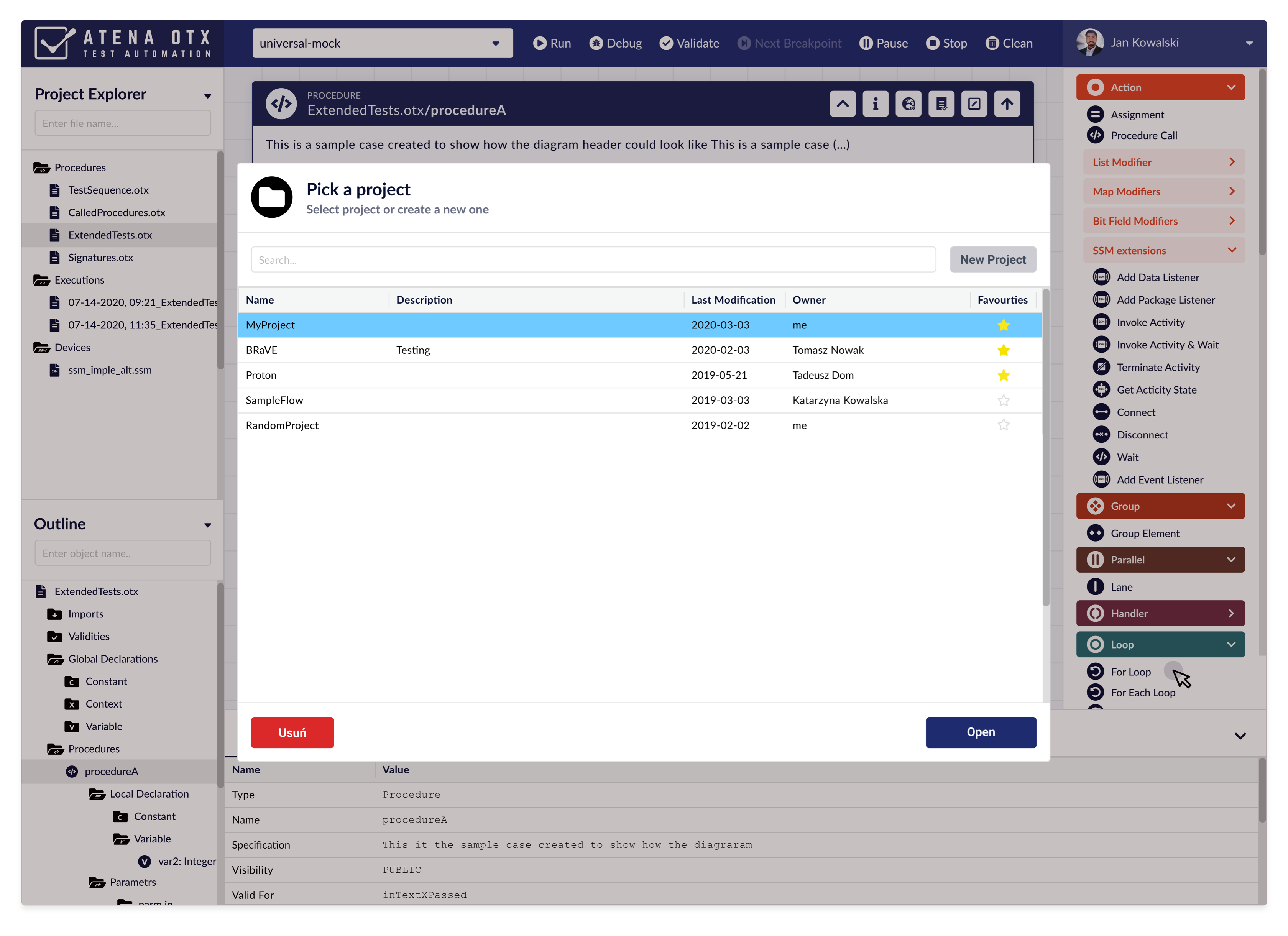
Task: Start Debug from the toolbar
Action: click(x=616, y=43)
